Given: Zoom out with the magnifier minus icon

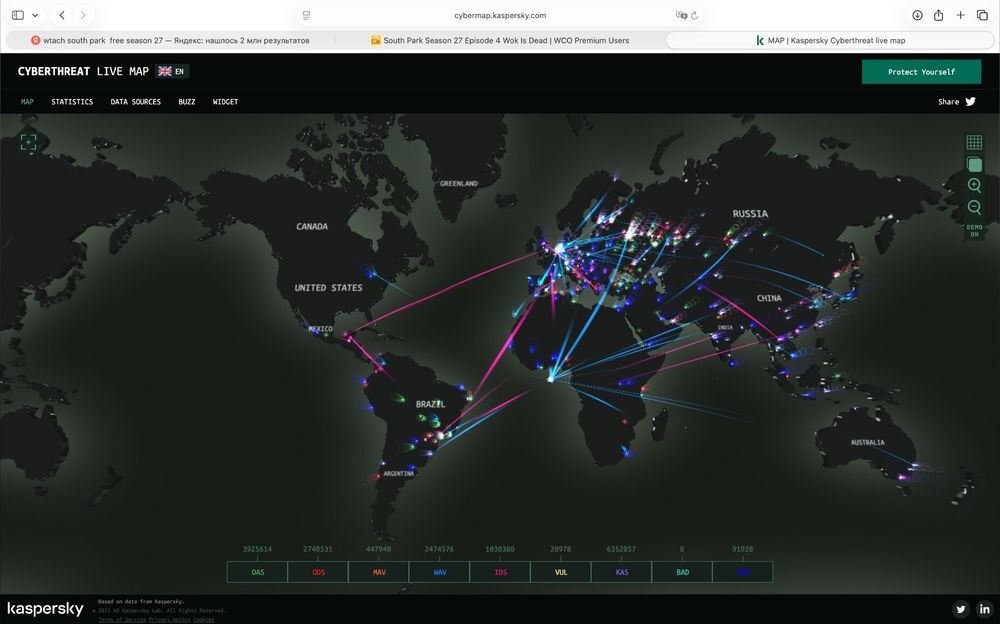Looking at the screenshot, I should [x=974, y=207].
